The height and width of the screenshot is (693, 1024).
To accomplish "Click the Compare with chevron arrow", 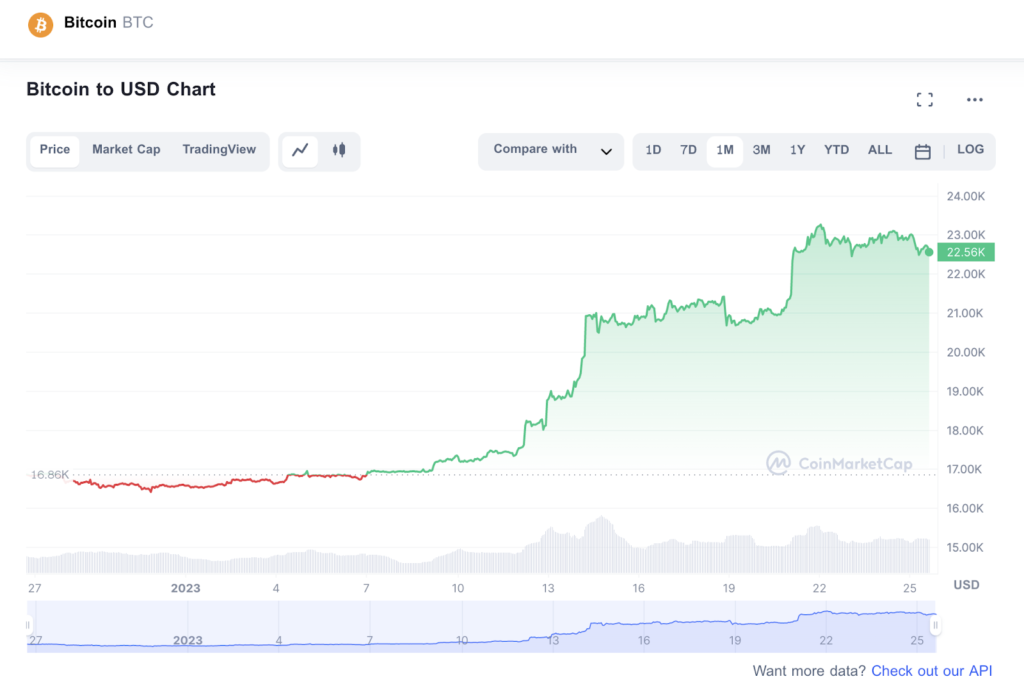I will (x=606, y=152).
